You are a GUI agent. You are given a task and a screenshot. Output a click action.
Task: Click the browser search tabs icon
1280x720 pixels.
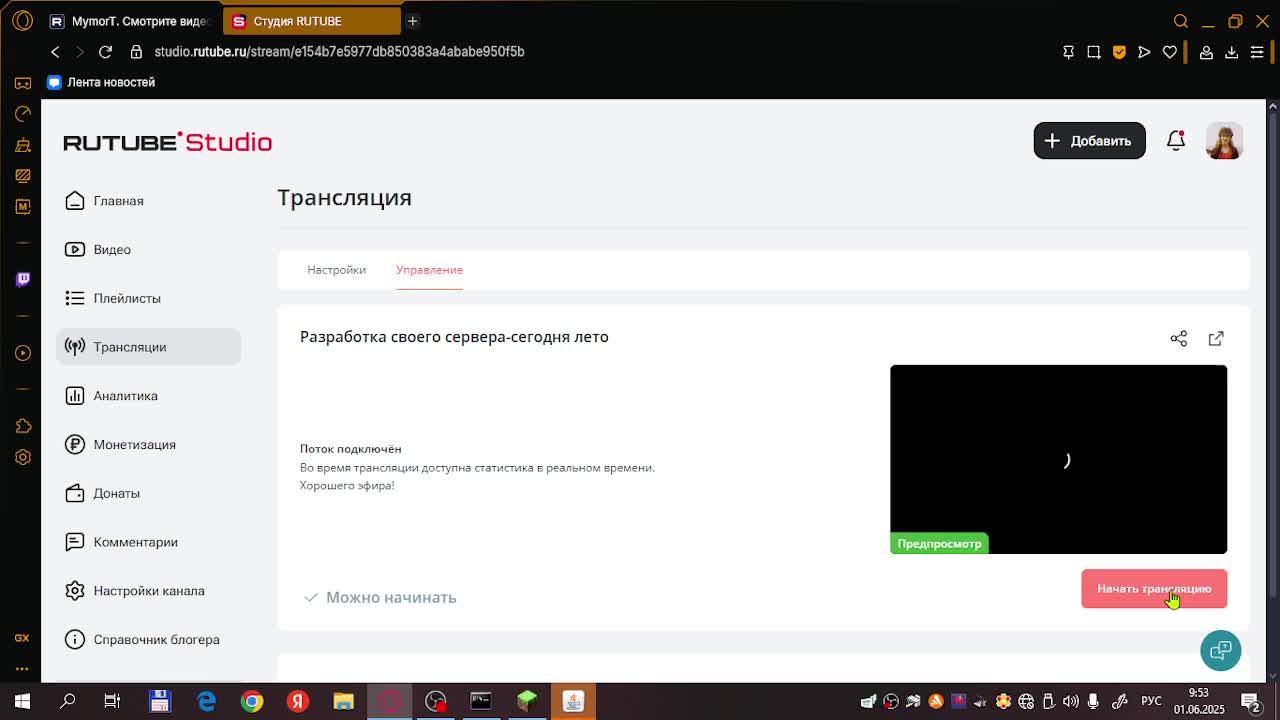click(x=1181, y=21)
